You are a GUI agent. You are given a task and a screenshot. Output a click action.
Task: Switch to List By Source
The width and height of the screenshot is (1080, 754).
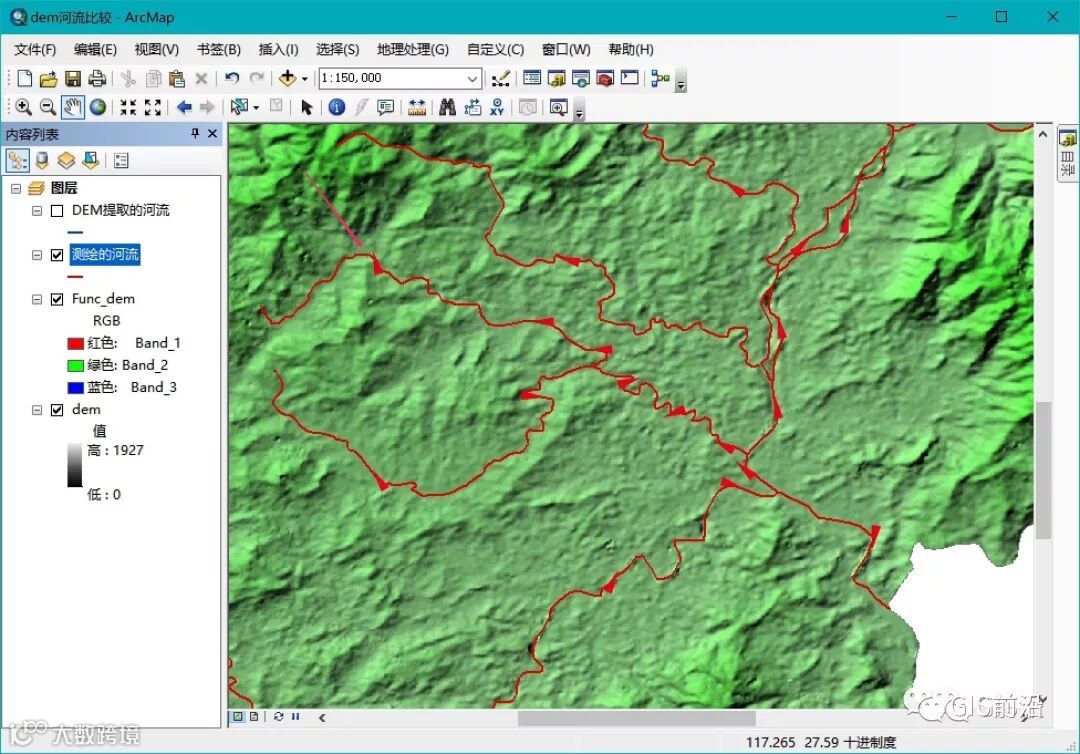point(42,160)
